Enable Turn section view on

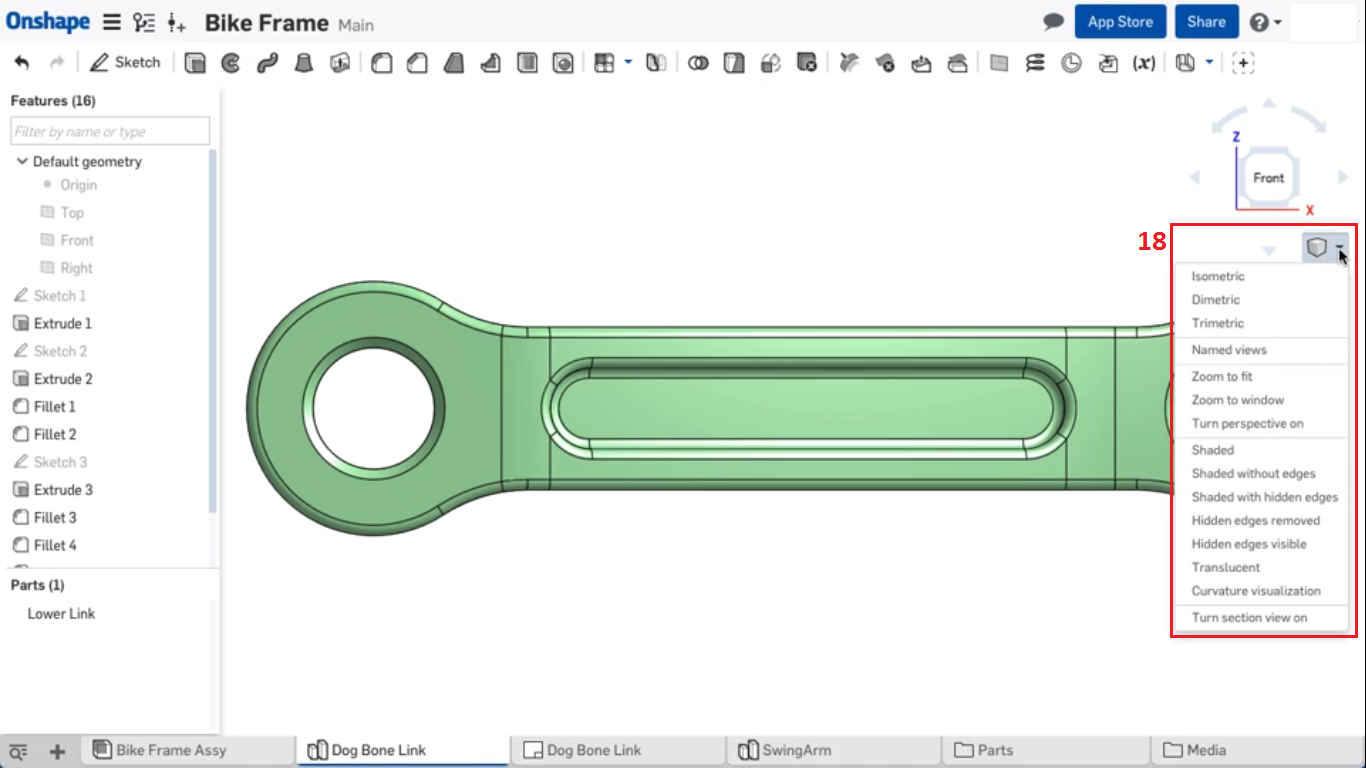pyautogui.click(x=1251, y=617)
